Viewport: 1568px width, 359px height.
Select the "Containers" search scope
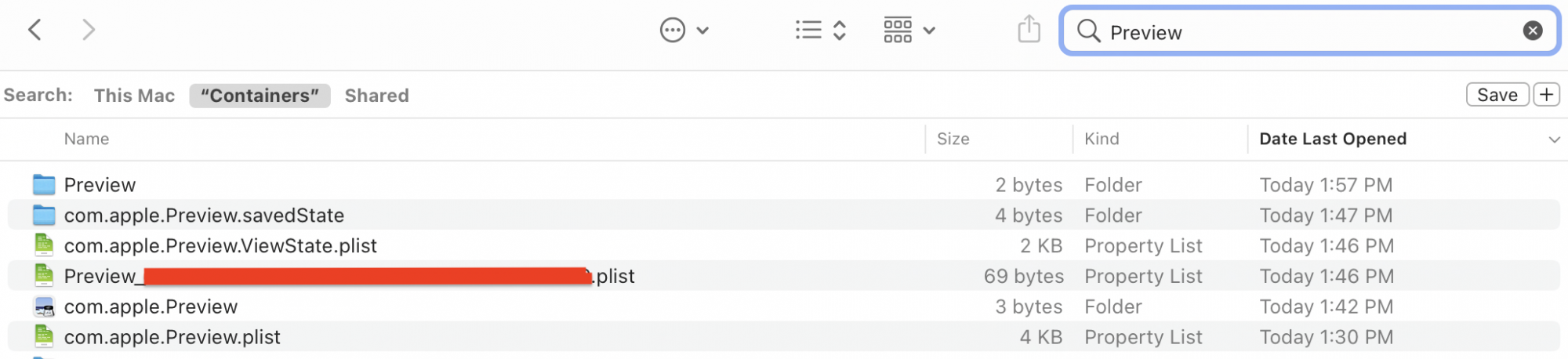click(x=260, y=96)
